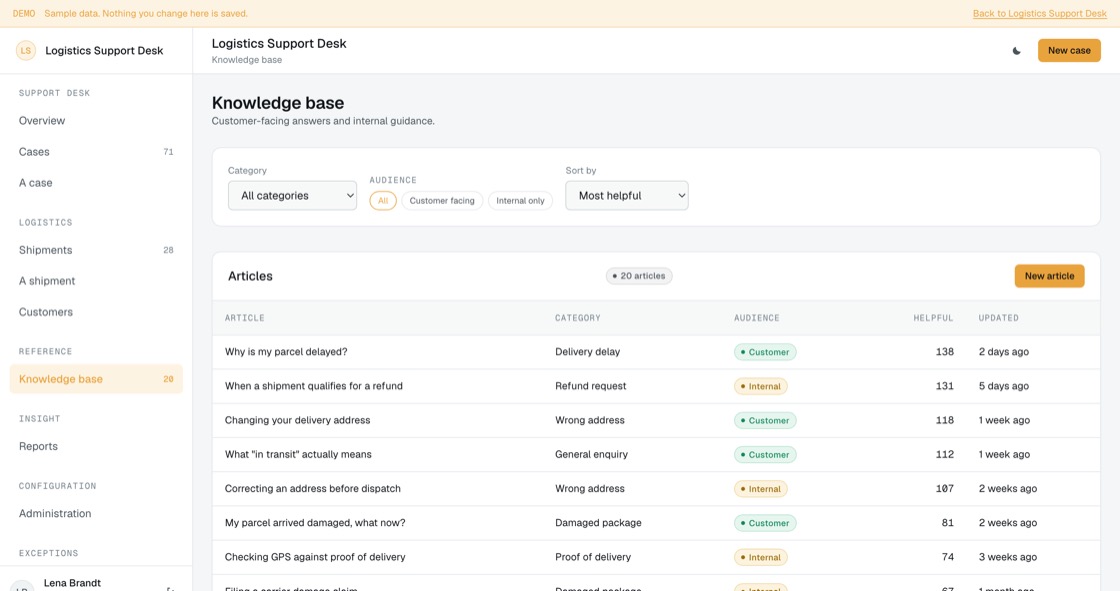Open the "All categories" category dropdown
This screenshot has height=591, width=1120.
[292, 196]
